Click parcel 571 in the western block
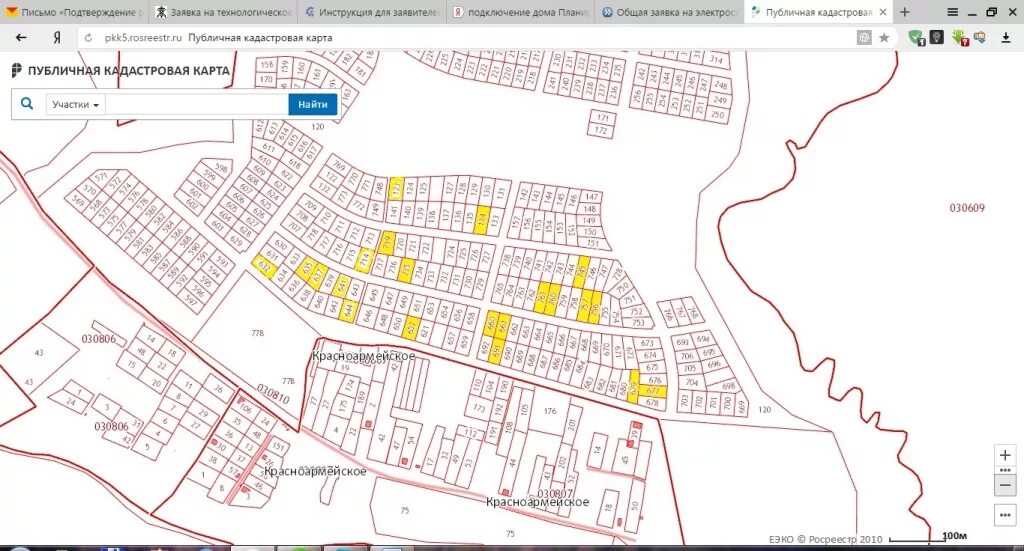This screenshot has height=551, width=1024. pyautogui.click(x=101, y=177)
